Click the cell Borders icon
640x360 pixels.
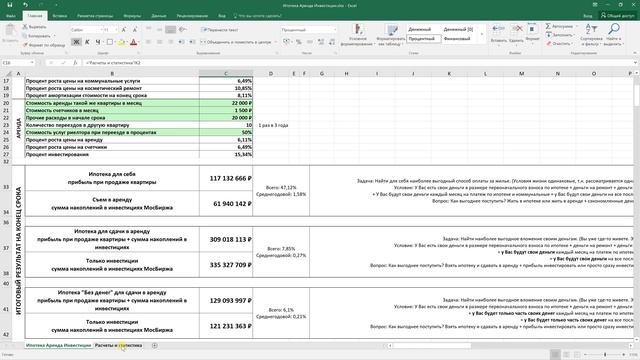coord(109,42)
